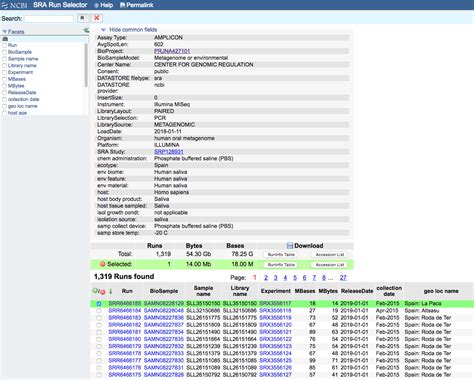
Task: Collapse the Facets panel with green arrows
Action: (x=86, y=31)
